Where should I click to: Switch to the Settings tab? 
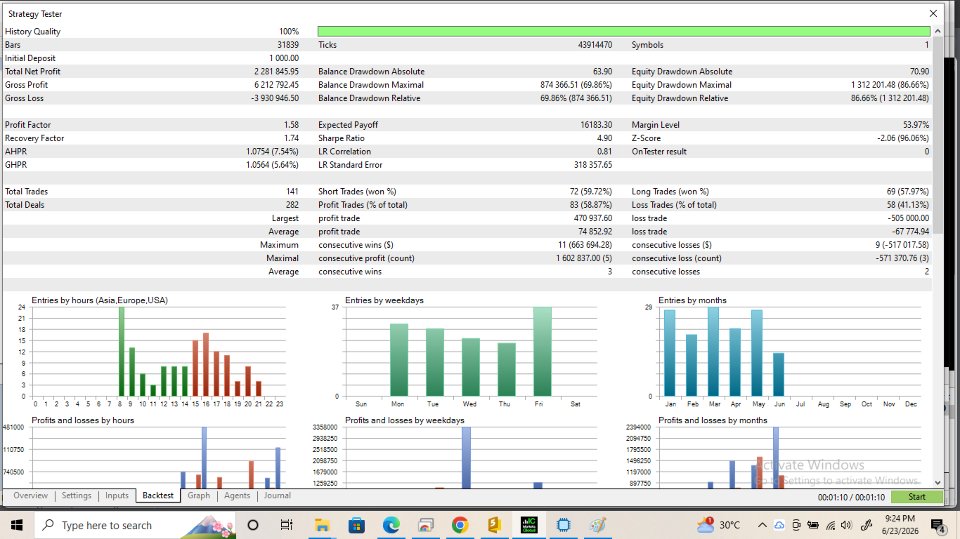point(76,496)
